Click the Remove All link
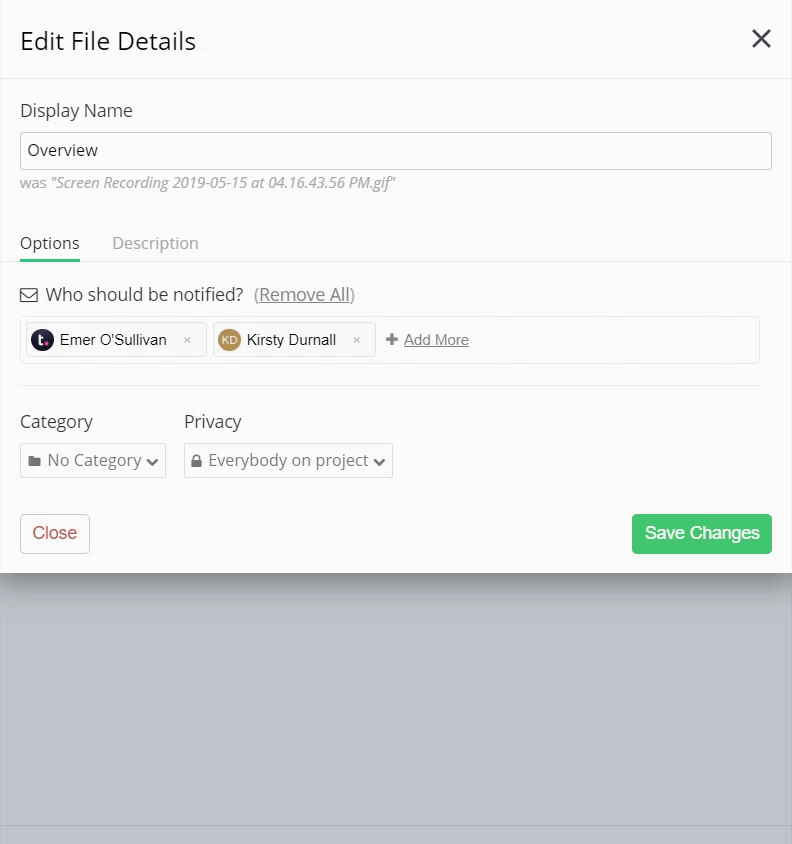 point(304,295)
